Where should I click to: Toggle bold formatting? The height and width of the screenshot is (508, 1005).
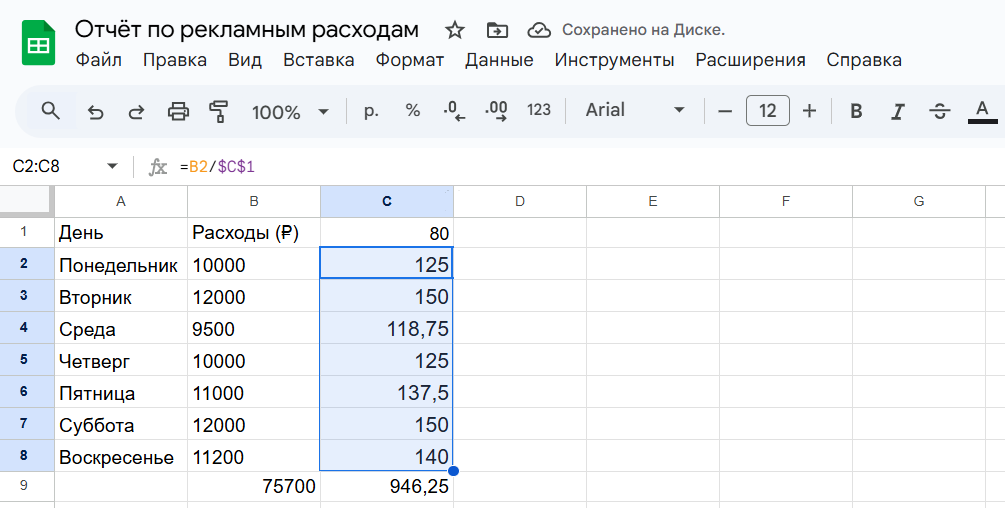(856, 111)
